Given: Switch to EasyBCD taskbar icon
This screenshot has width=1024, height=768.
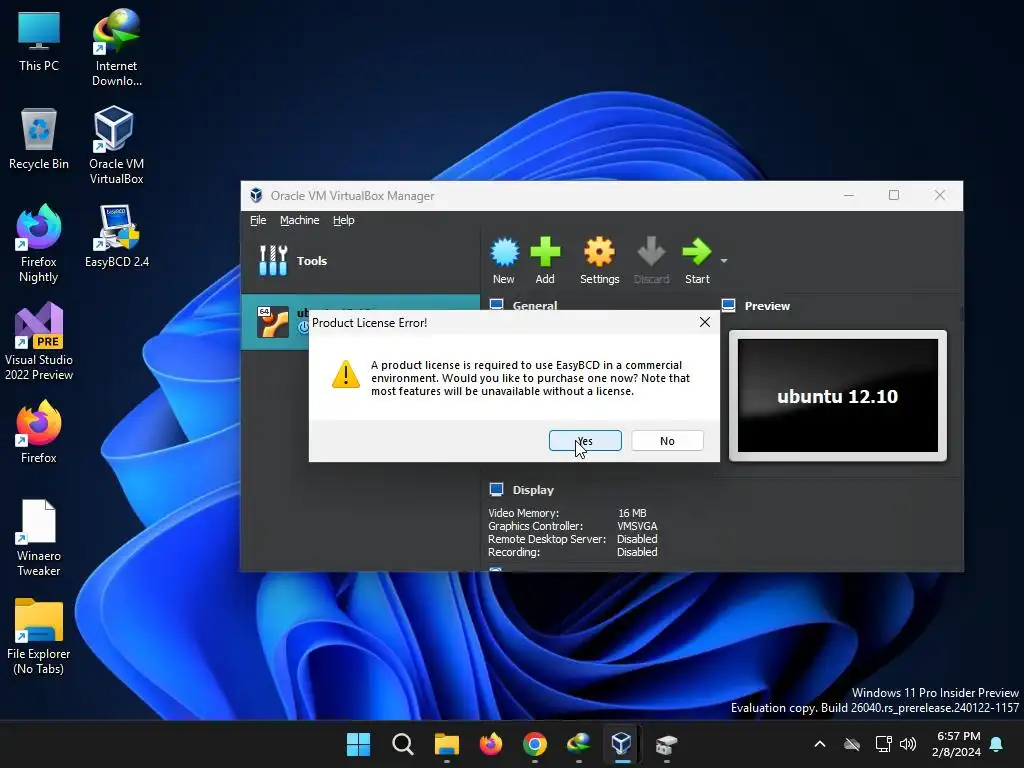Looking at the screenshot, I should coord(667,744).
